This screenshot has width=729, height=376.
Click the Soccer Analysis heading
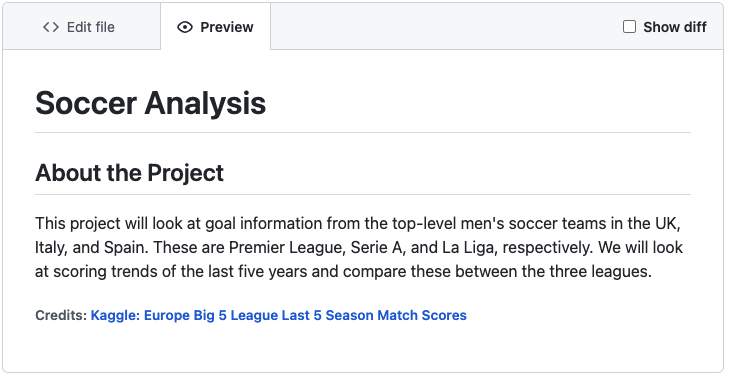(x=151, y=103)
